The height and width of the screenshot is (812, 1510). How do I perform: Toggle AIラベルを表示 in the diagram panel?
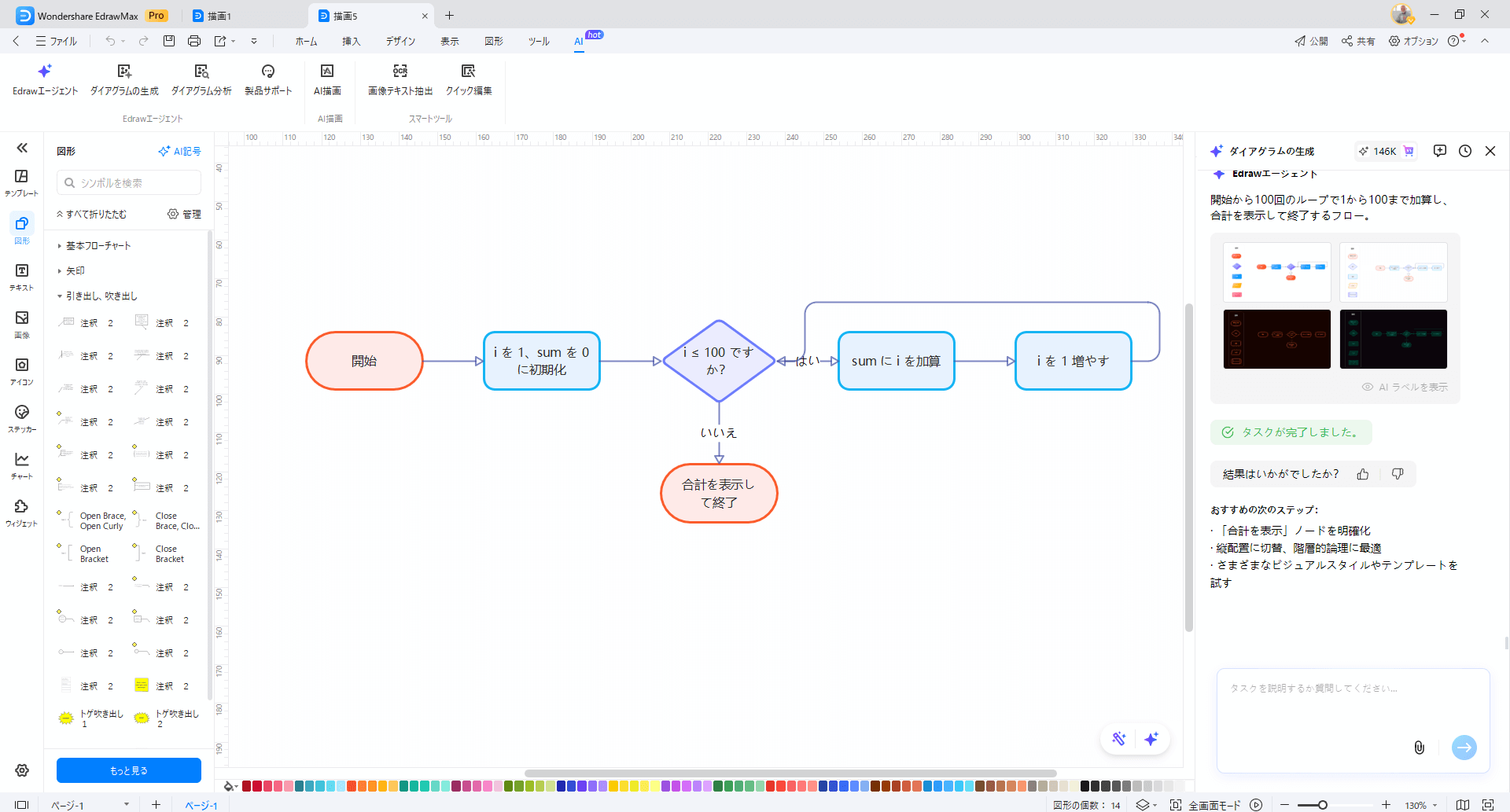[1404, 387]
